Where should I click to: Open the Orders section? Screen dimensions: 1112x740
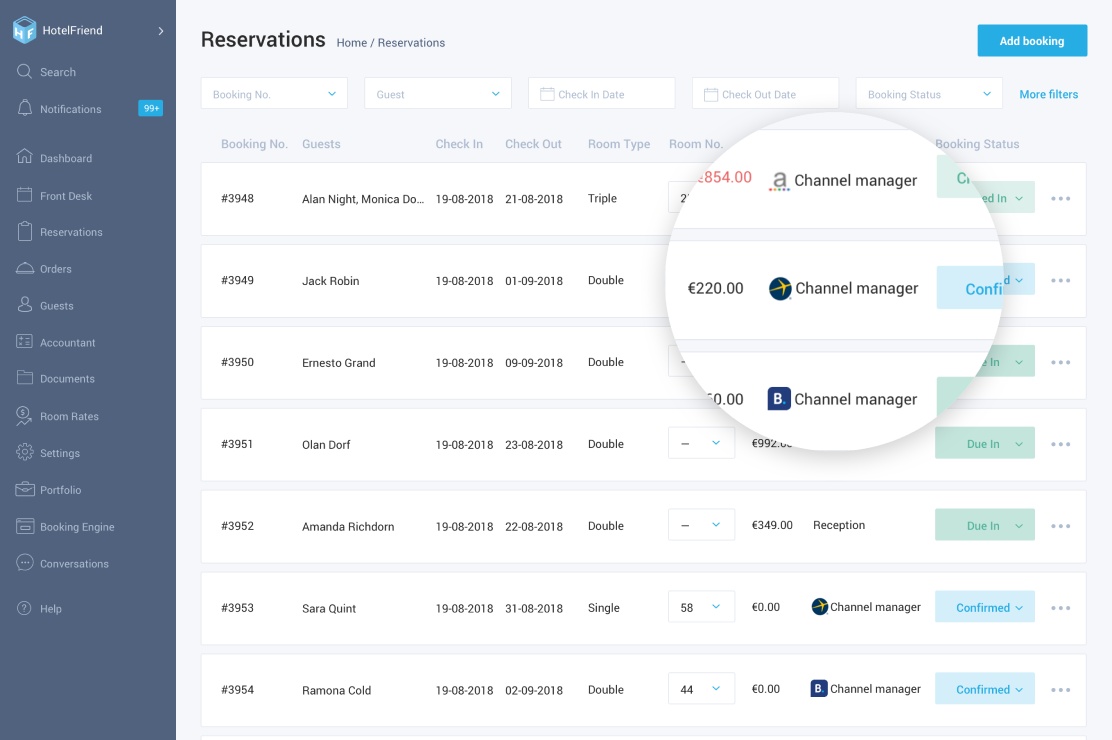(55, 269)
